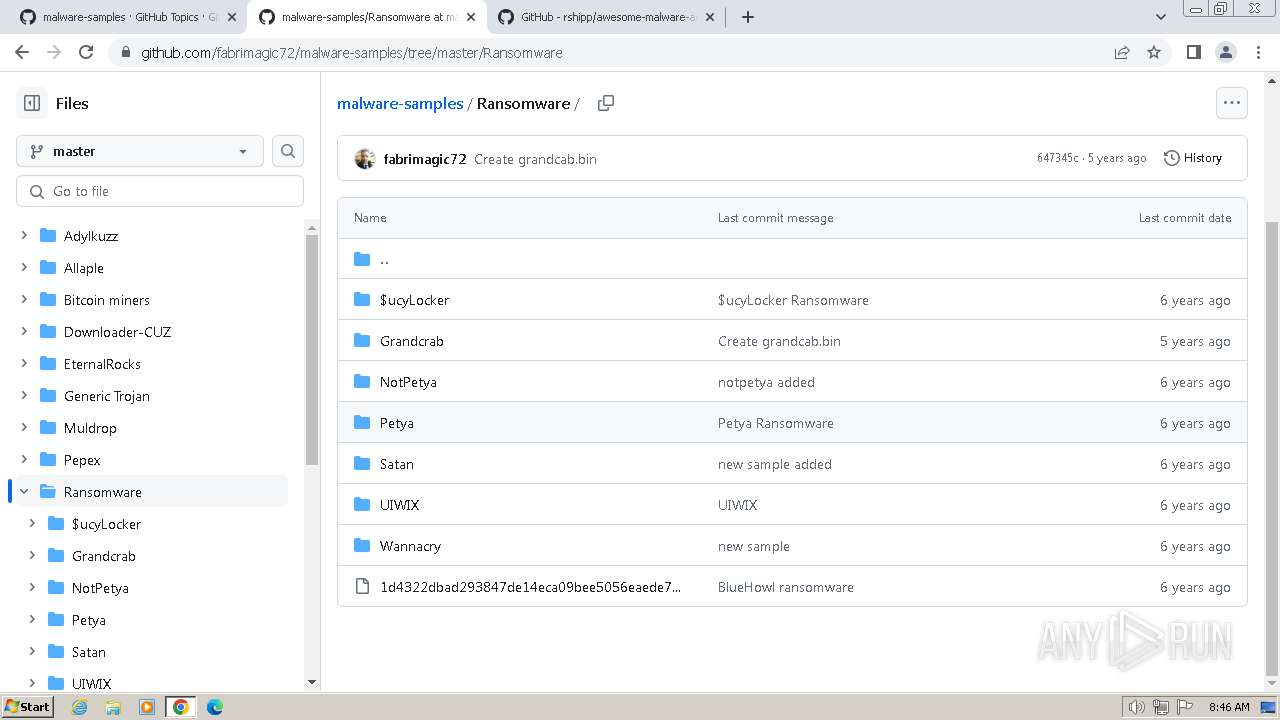Open the UIWIX folder in table

point(399,505)
